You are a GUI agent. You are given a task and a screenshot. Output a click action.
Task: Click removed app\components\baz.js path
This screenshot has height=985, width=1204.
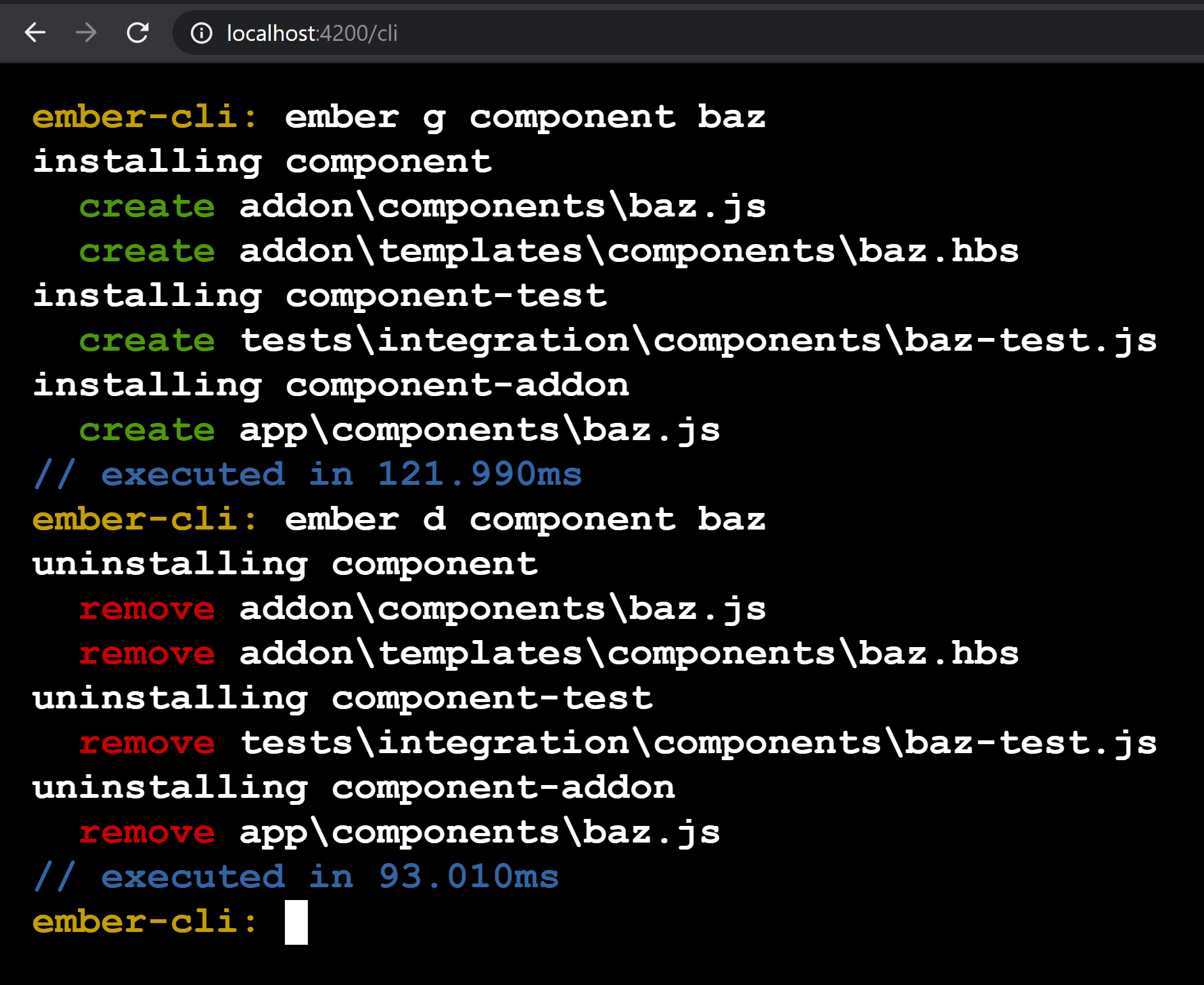(x=480, y=833)
